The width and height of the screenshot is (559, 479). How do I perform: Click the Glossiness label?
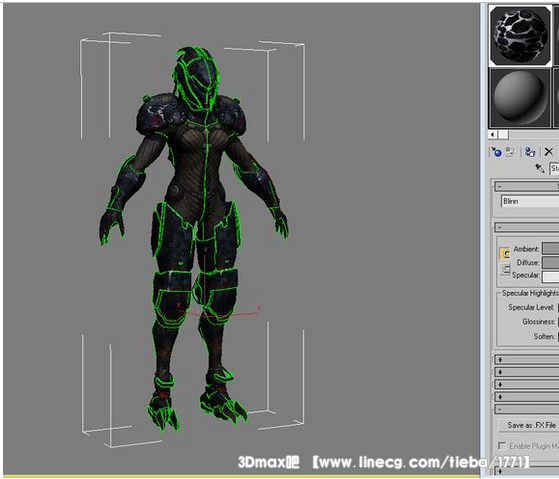538,322
